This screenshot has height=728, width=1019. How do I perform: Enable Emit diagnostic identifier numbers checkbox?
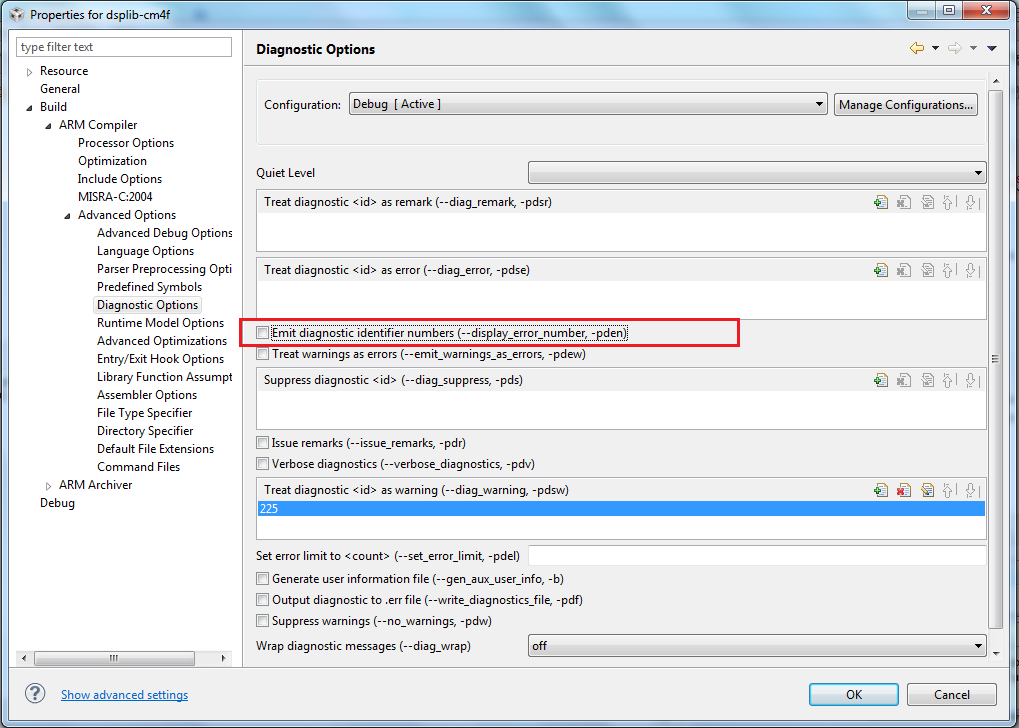(263, 333)
